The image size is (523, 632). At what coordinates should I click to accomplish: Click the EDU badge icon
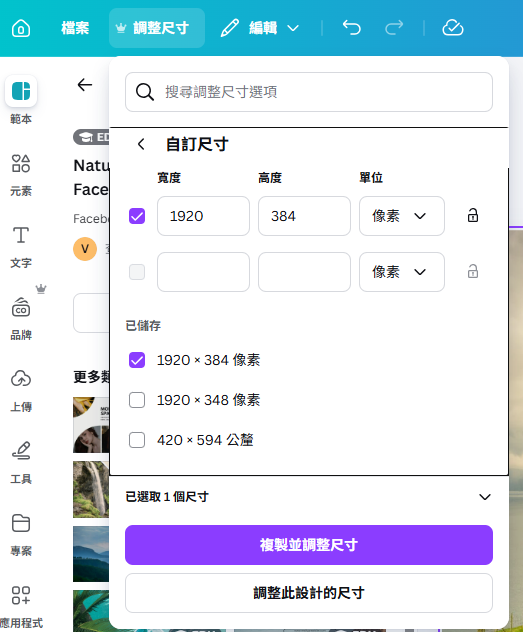point(92,137)
